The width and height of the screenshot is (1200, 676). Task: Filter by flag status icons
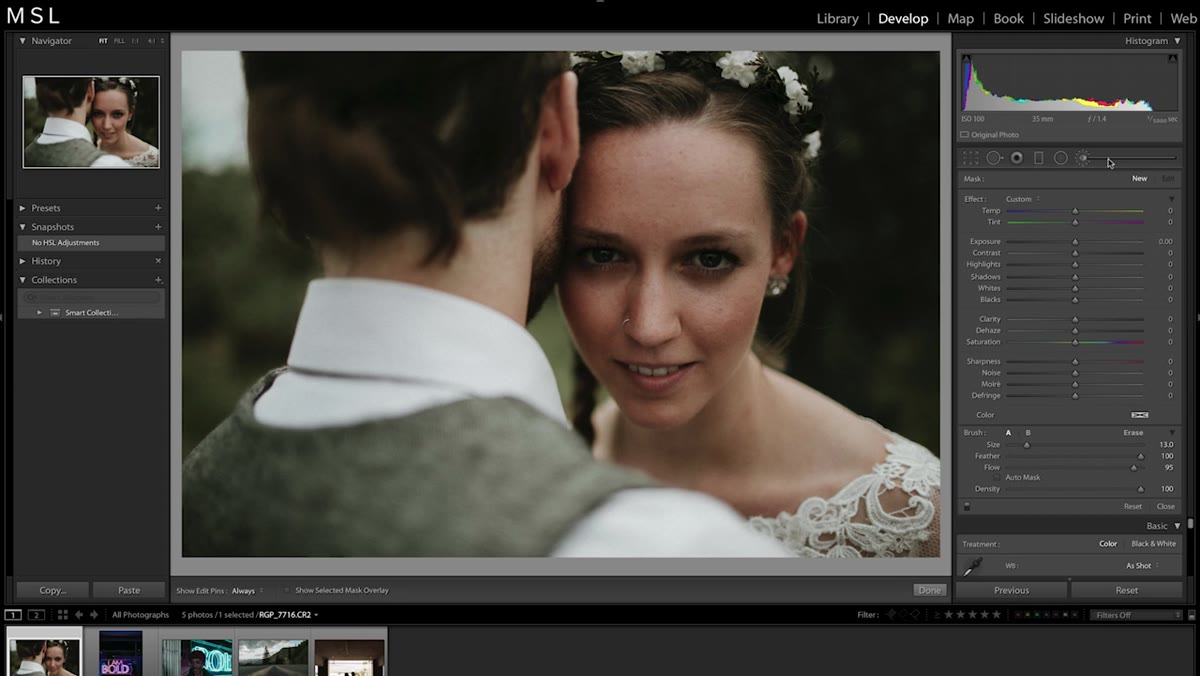coord(905,615)
